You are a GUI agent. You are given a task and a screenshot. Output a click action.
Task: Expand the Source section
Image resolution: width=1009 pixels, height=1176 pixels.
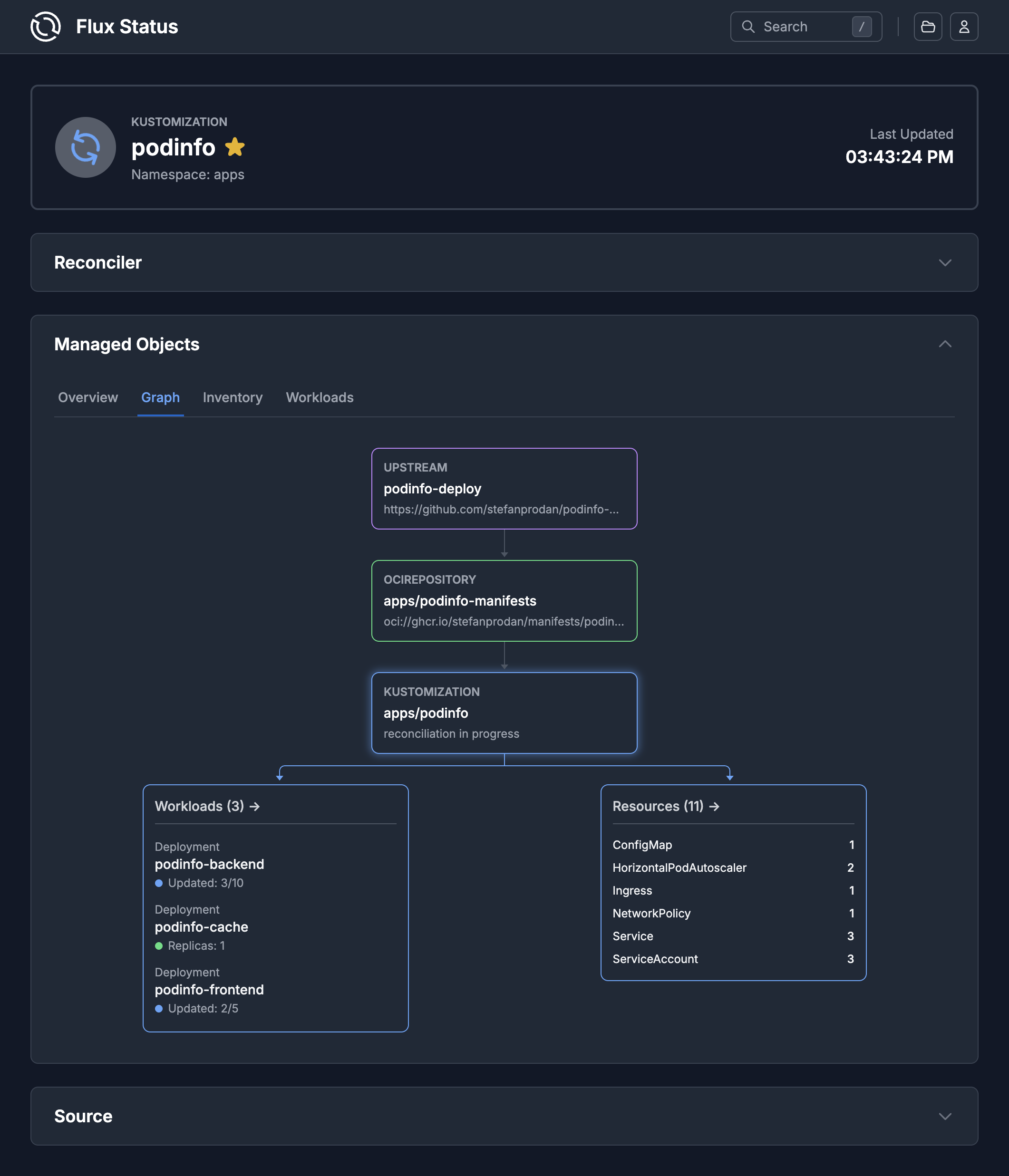click(945, 1116)
